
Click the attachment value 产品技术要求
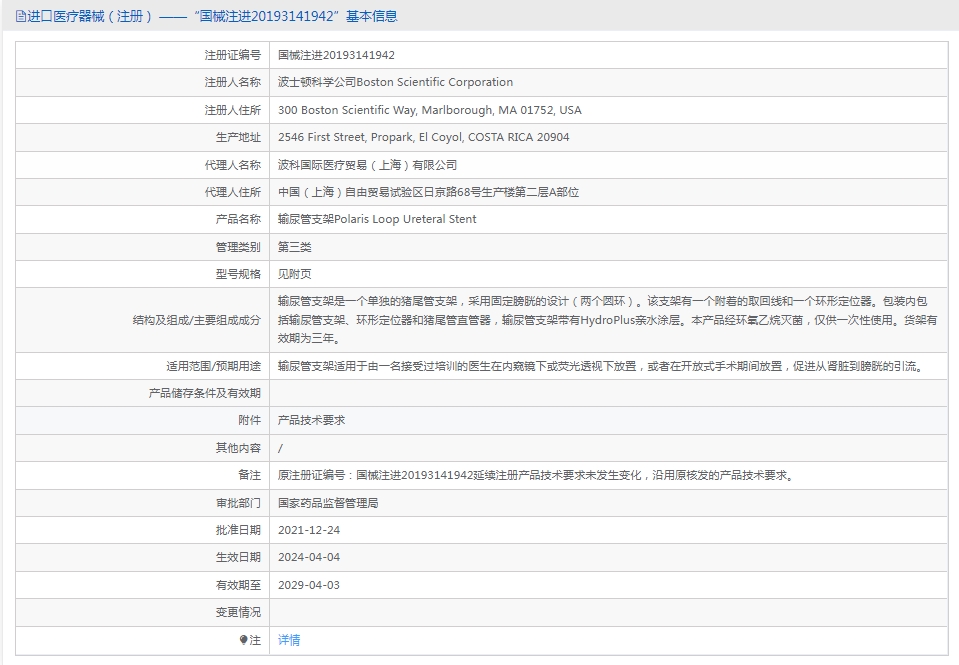(312, 421)
